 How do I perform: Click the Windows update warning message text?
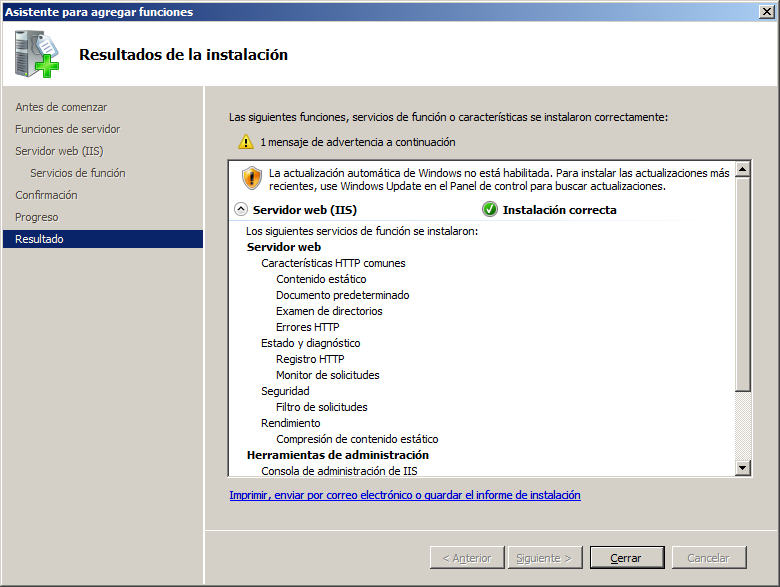point(499,180)
